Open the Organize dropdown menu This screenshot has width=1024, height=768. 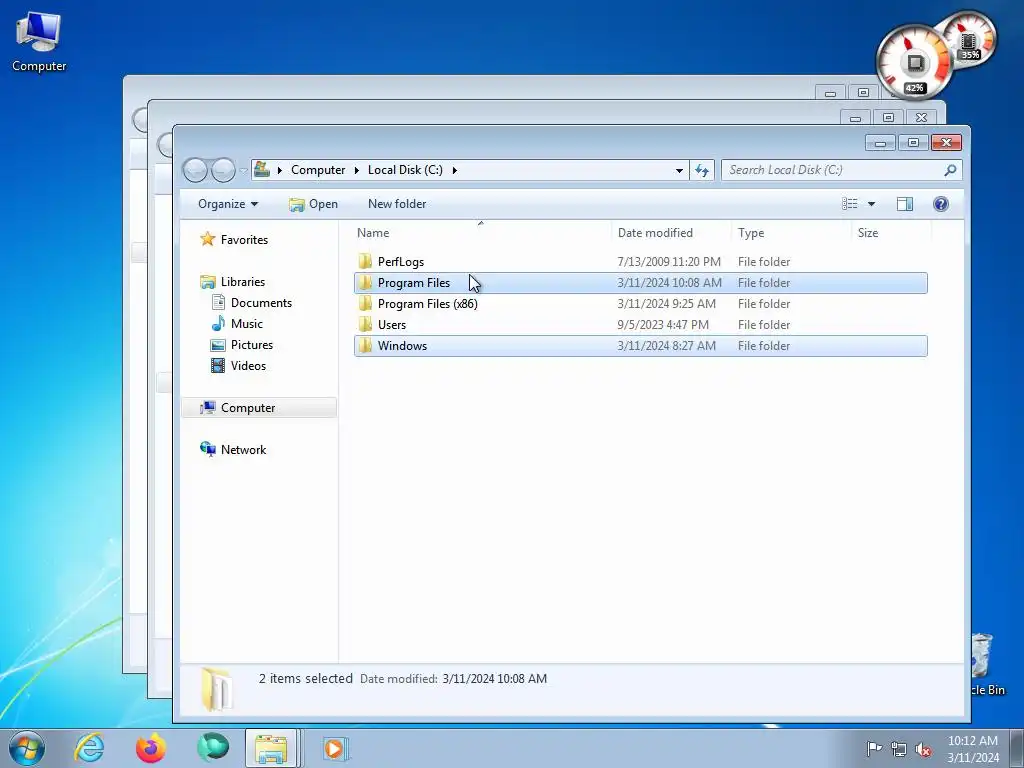coord(228,204)
